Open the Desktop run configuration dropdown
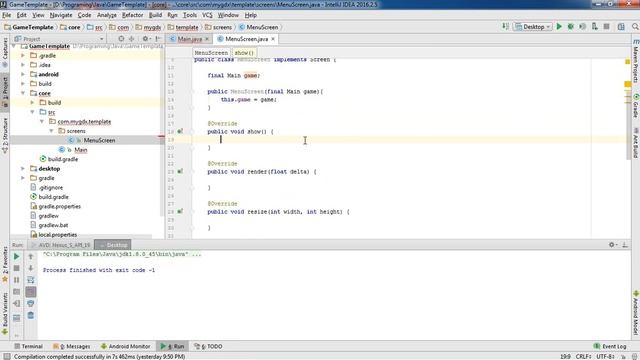 click(533, 27)
